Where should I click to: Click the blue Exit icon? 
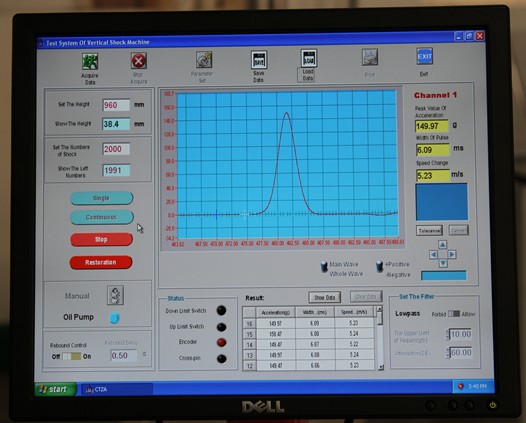tap(424, 56)
